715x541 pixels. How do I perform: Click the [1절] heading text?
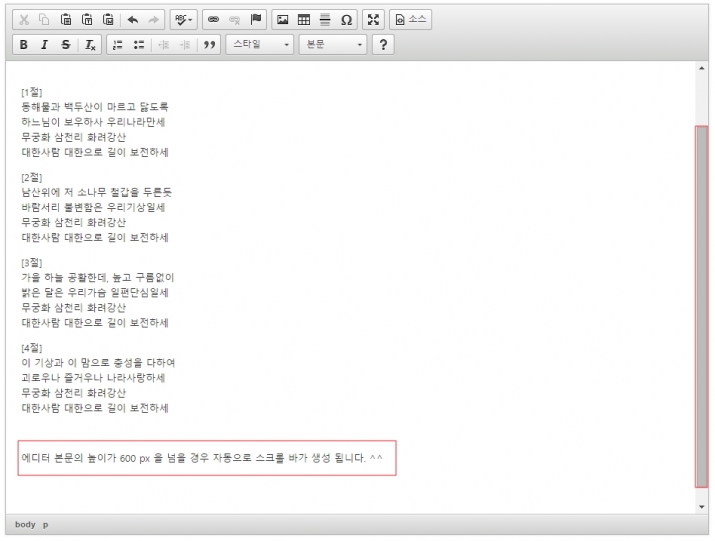31,92
